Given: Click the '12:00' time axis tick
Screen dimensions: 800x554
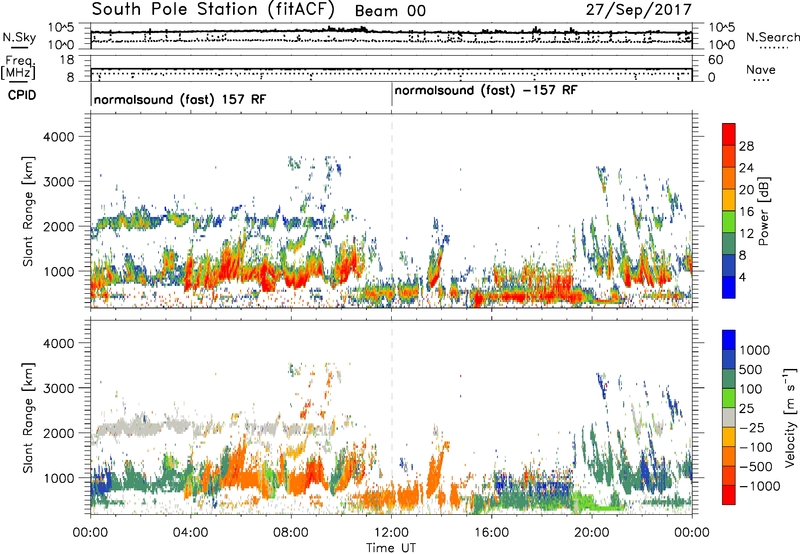Looking at the screenshot, I should pyautogui.click(x=391, y=533).
